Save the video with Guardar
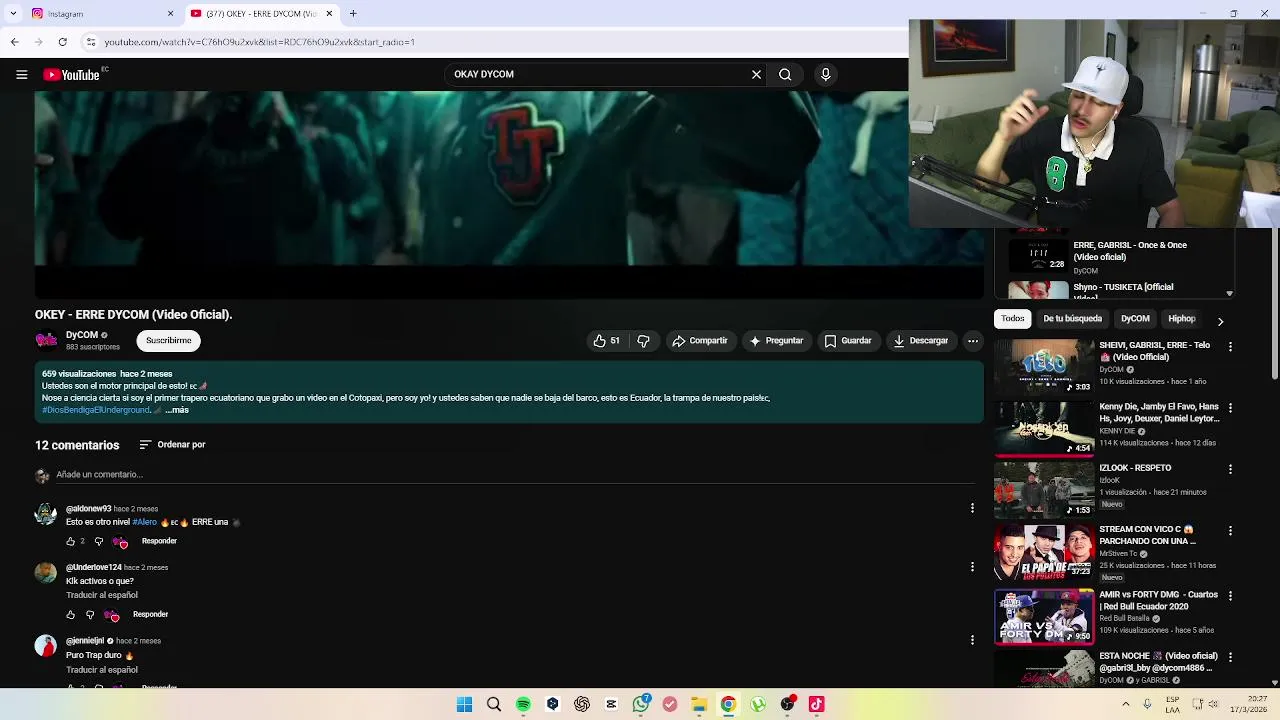The height and width of the screenshot is (720, 1280). coord(848,341)
